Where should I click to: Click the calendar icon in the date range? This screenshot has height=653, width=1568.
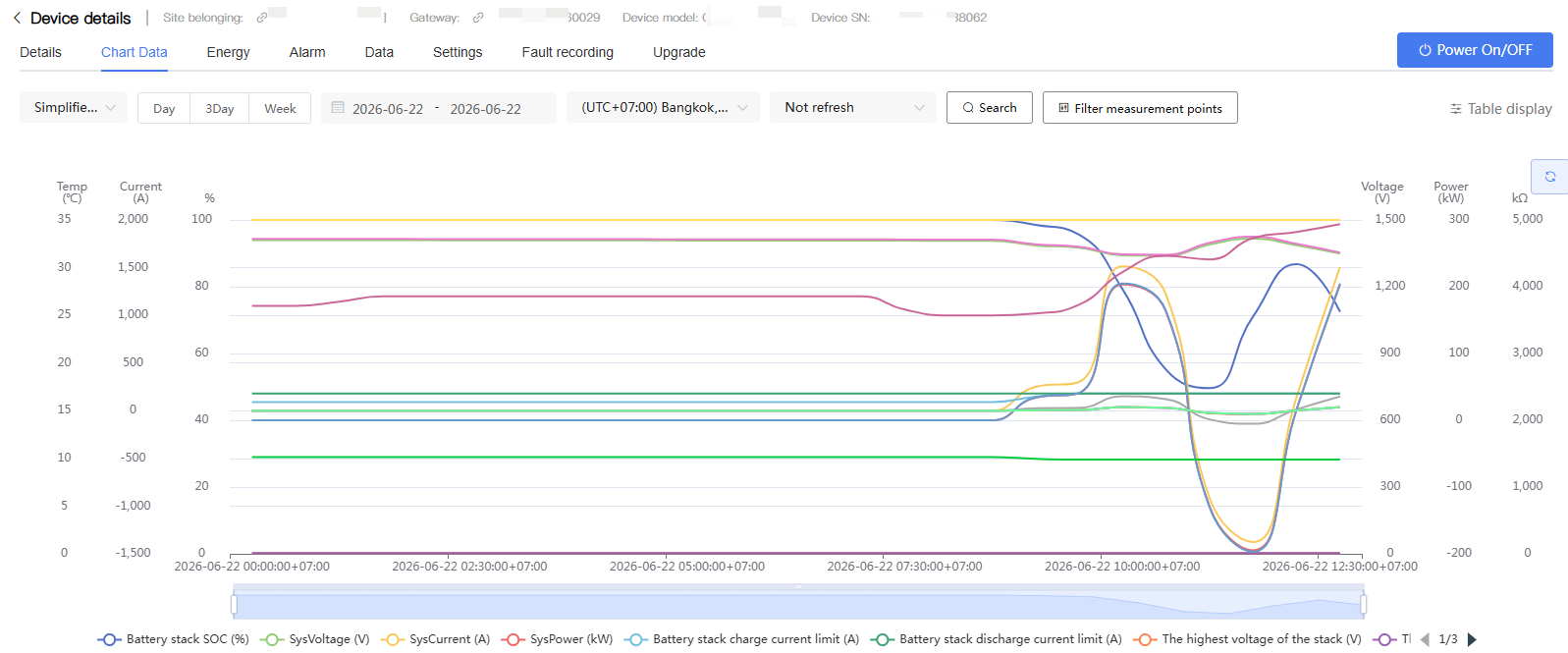pos(338,108)
